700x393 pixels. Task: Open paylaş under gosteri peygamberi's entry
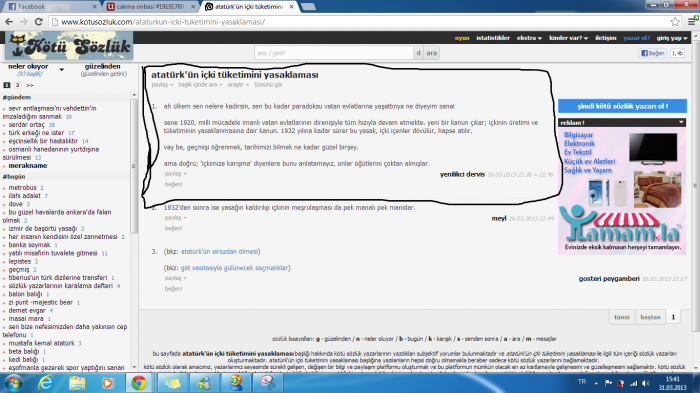point(175,278)
